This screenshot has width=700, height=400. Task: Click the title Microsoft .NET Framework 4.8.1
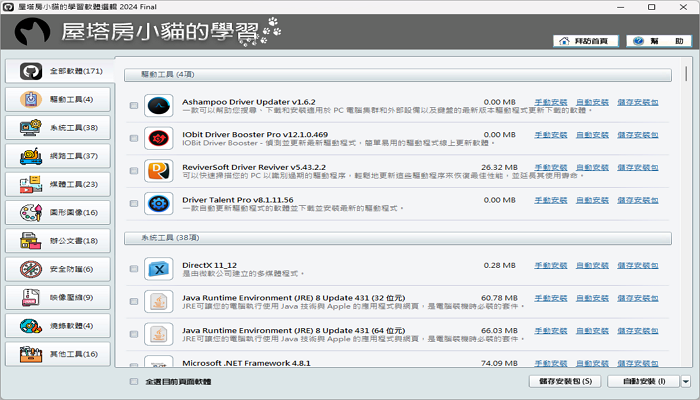[x=246, y=363]
